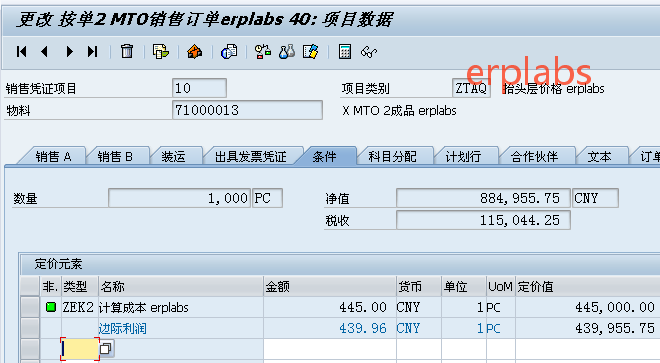Select the 边际利润 row with its row selector
The width and height of the screenshot is (660, 363).
[30, 328]
